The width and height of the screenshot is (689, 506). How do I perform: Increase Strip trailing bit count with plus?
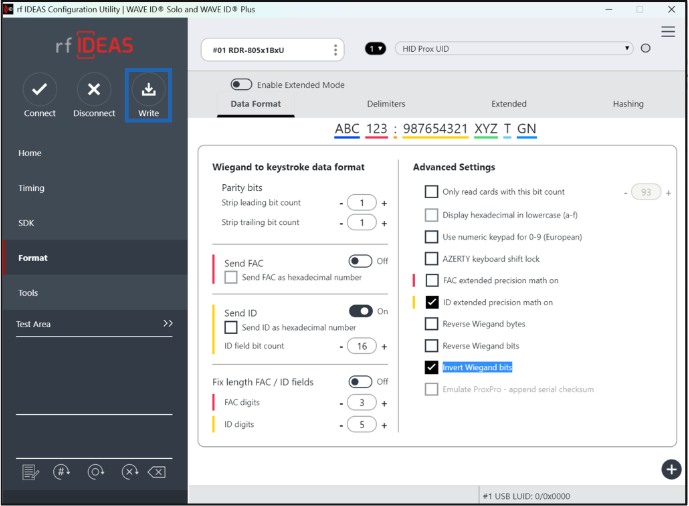coord(384,224)
